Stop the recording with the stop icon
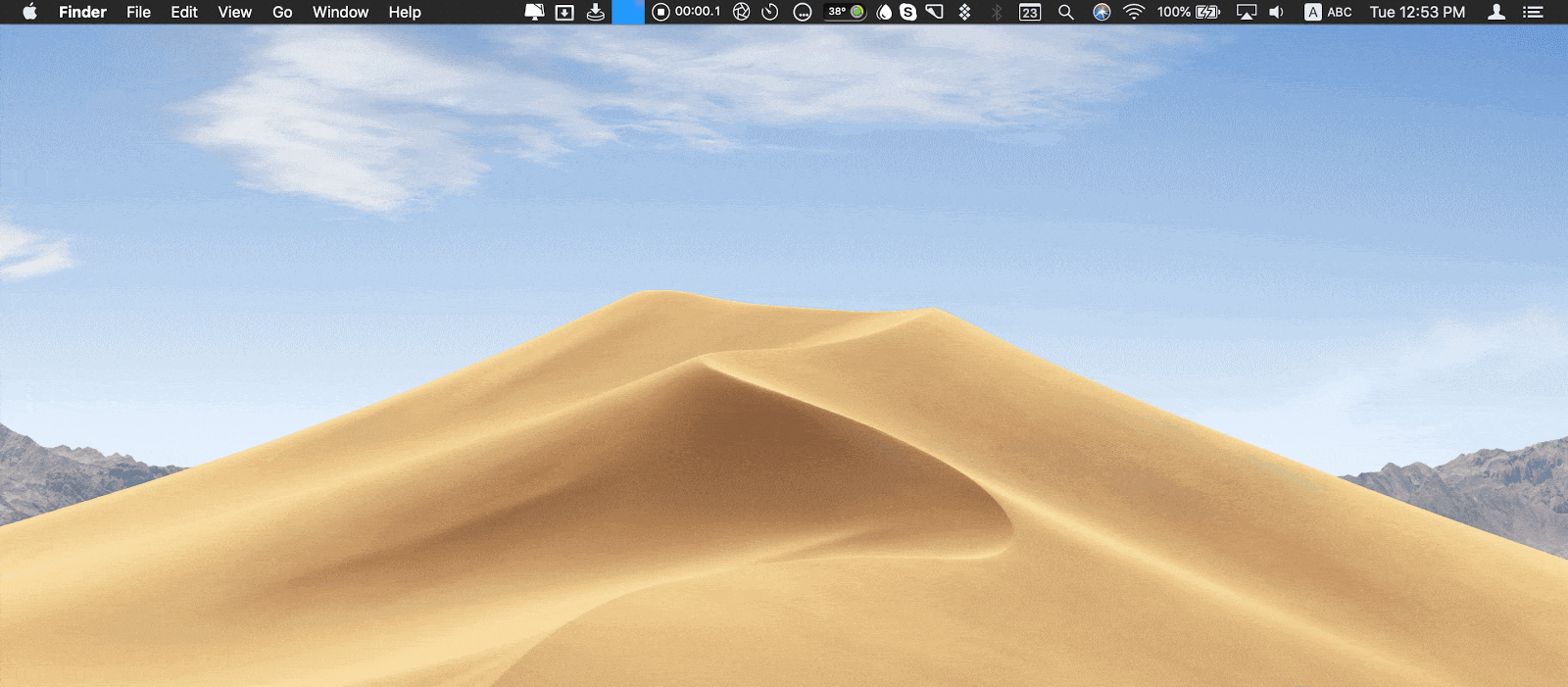The image size is (1568, 687). point(661,12)
